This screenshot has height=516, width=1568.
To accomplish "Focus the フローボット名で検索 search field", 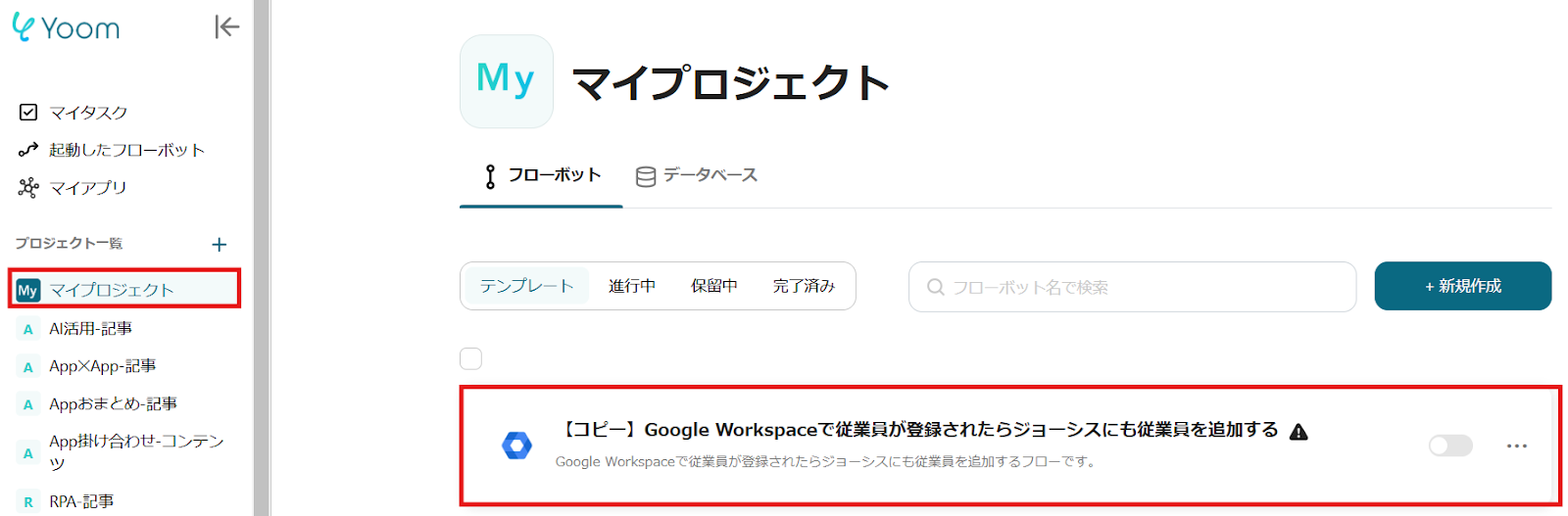I will coord(1132,287).
